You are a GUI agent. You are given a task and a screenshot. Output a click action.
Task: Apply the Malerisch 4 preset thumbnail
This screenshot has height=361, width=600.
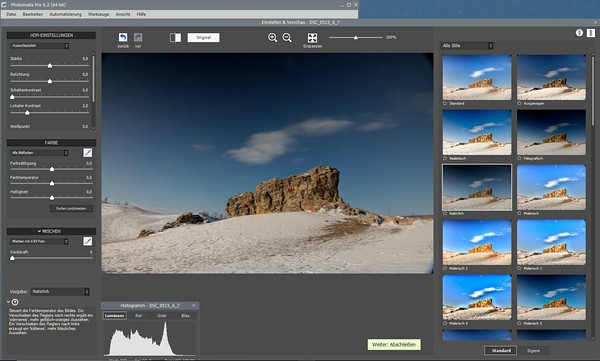click(x=477, y=297)
